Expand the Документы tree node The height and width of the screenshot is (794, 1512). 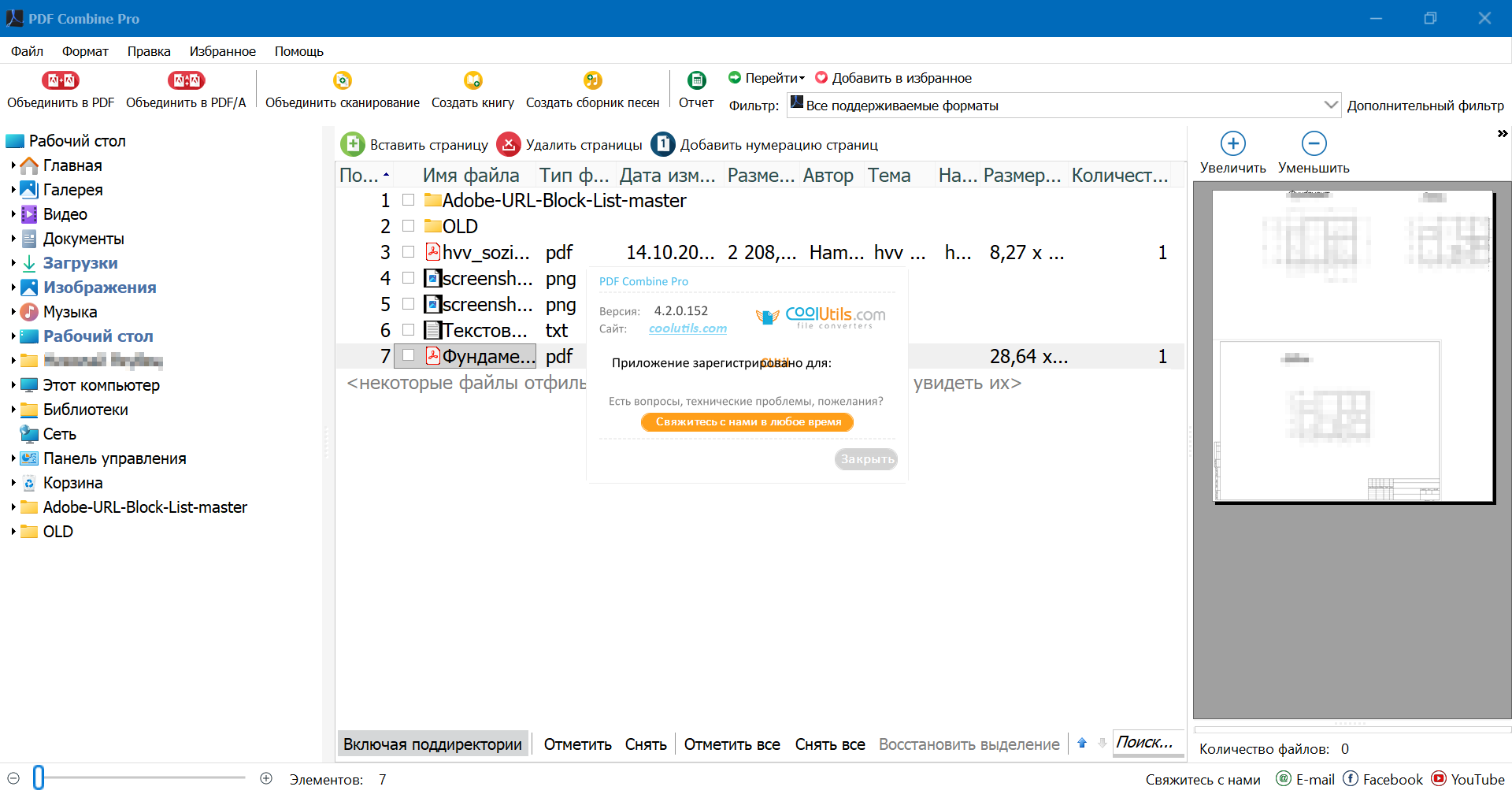pyautogui.click(x=13, y=239)
